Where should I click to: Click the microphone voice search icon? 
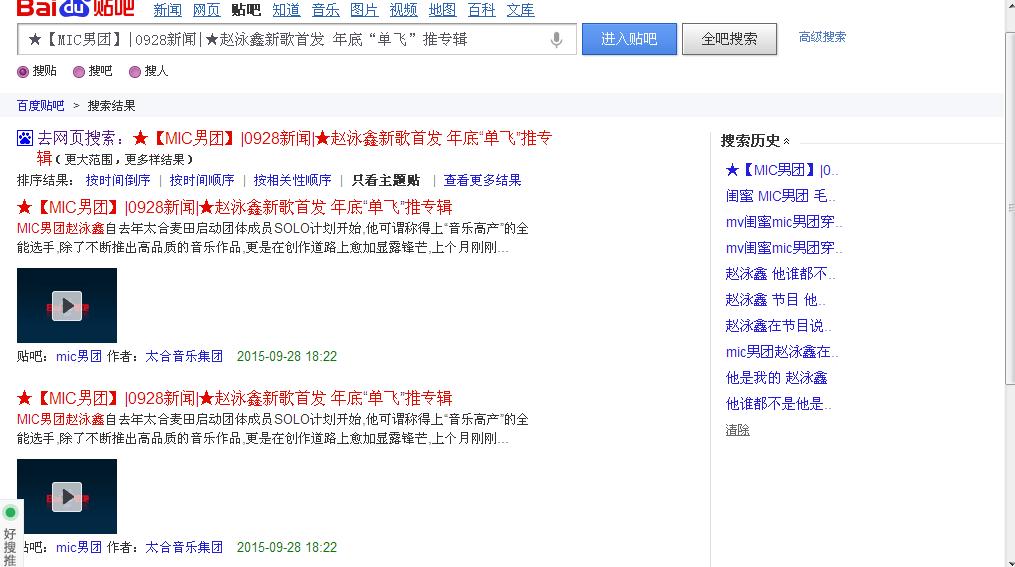[556, 40]
